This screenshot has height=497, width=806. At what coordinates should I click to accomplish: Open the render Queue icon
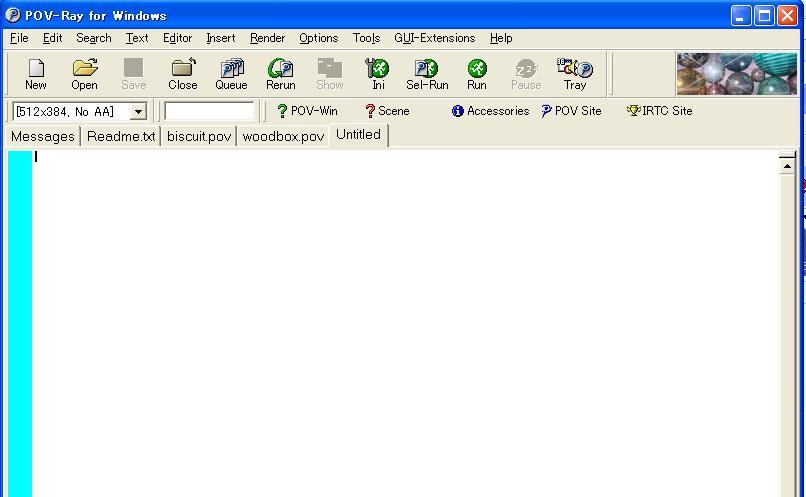tap(231, 74)
